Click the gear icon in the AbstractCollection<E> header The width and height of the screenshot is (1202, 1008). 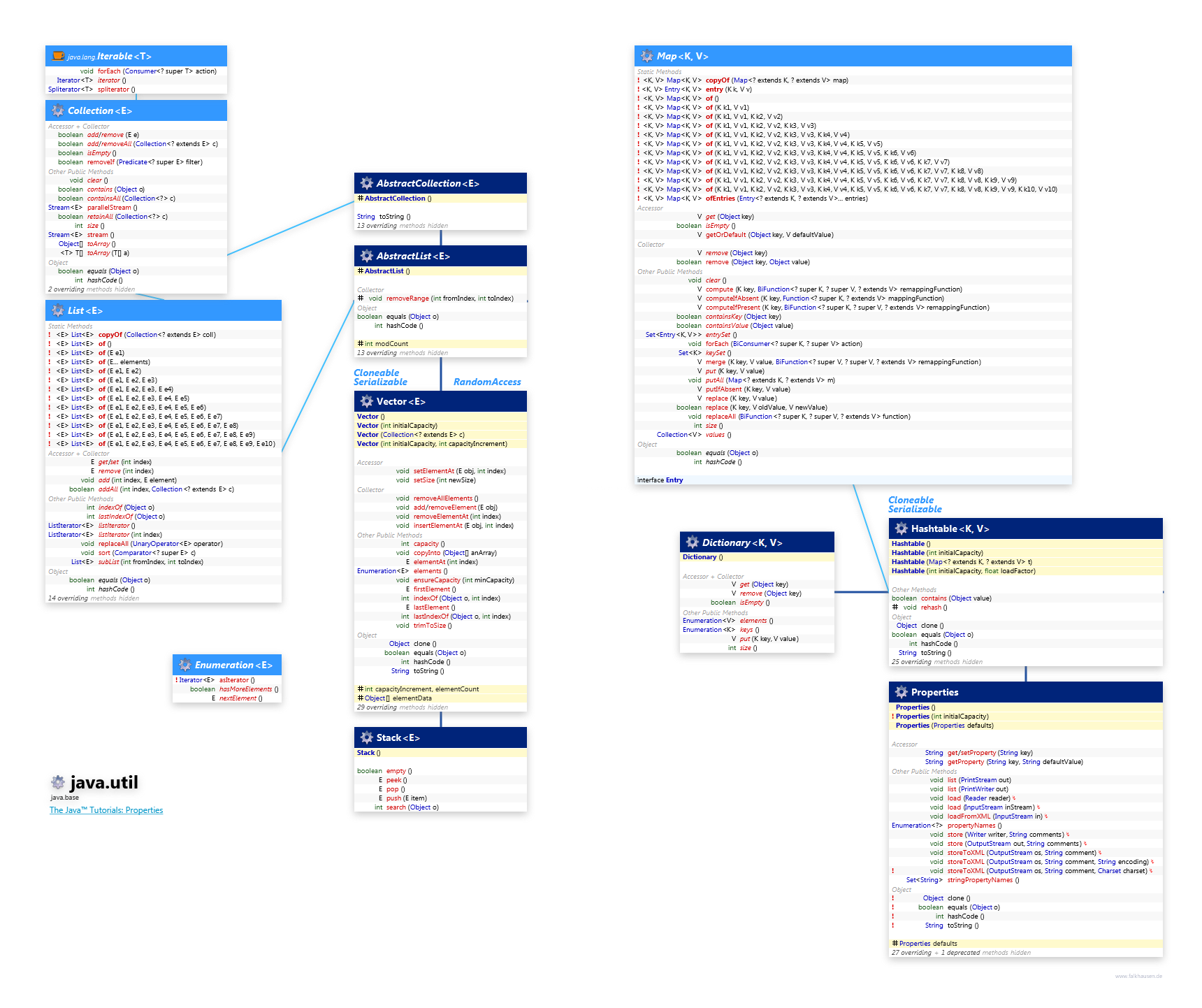(366, 183)
